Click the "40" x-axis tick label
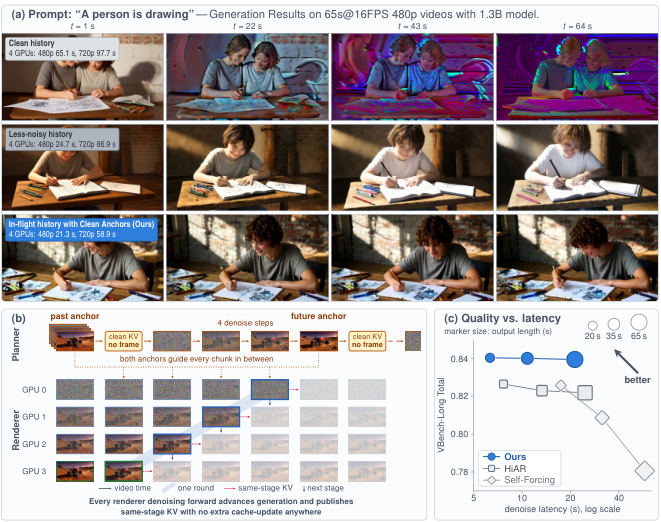 (x=618, y=498)
